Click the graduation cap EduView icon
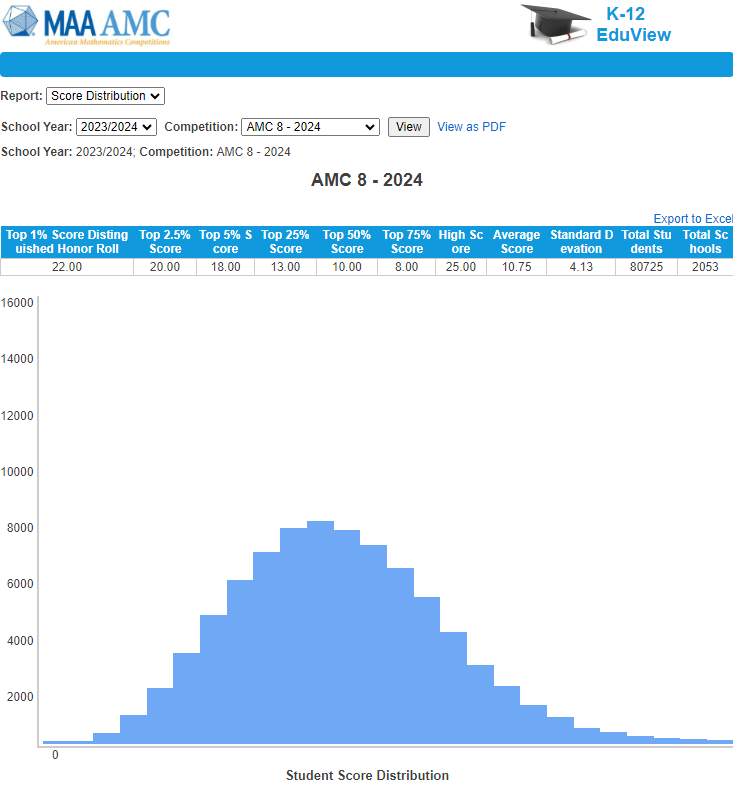733x791 pixels. [x=555, y=24]
